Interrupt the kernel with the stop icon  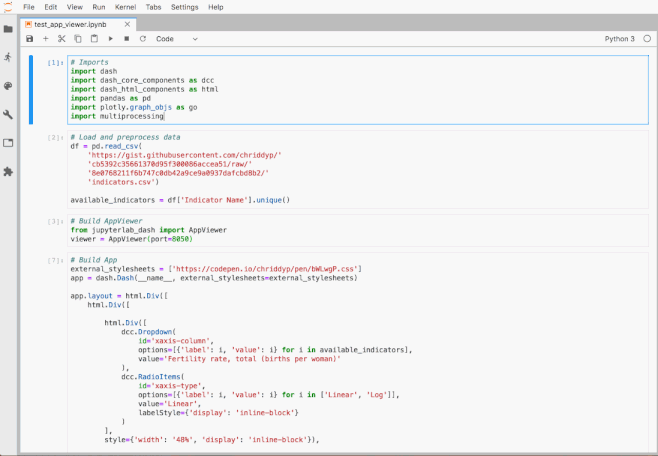pyautogui.click(x=126, y=39)
